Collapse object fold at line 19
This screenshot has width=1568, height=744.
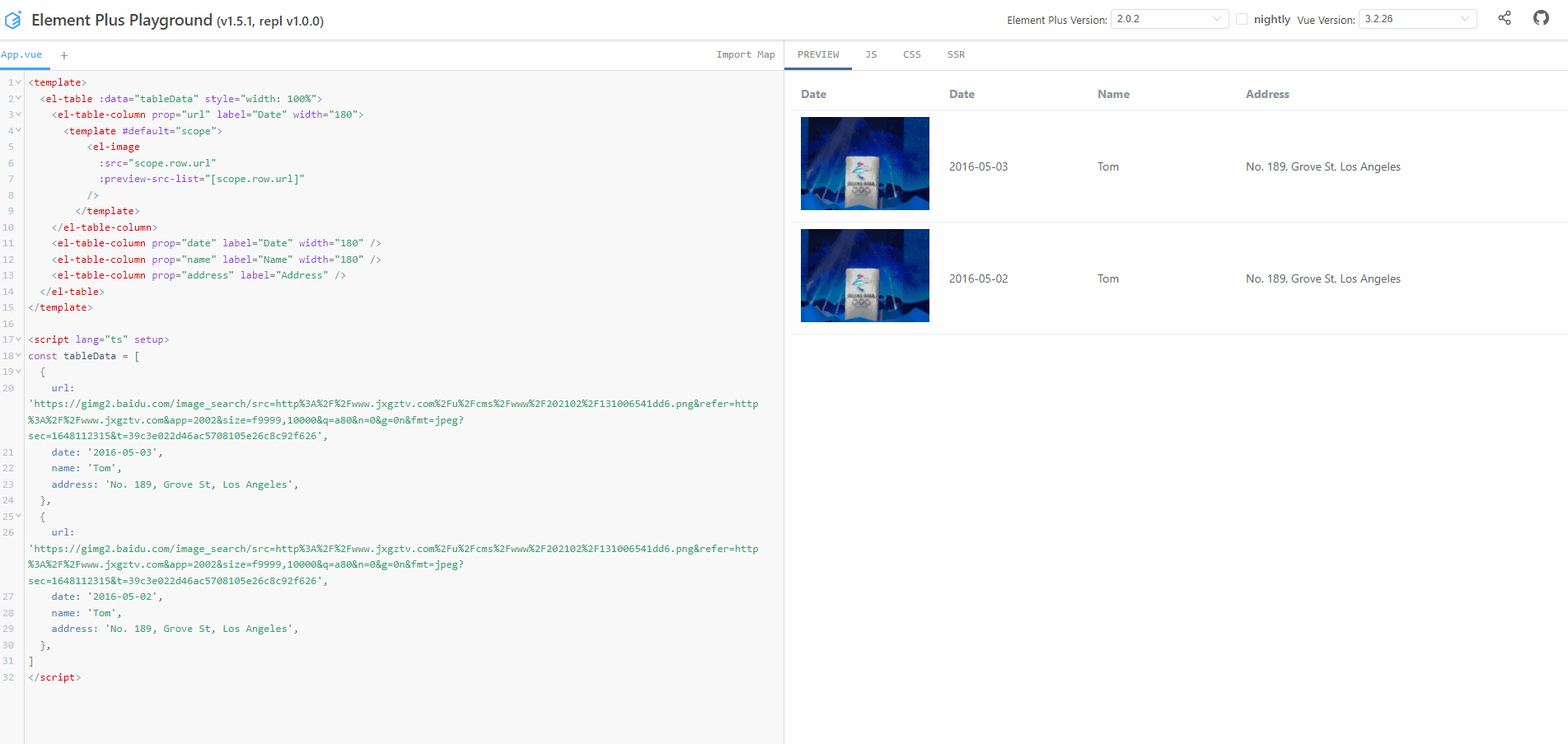[18, 372]
